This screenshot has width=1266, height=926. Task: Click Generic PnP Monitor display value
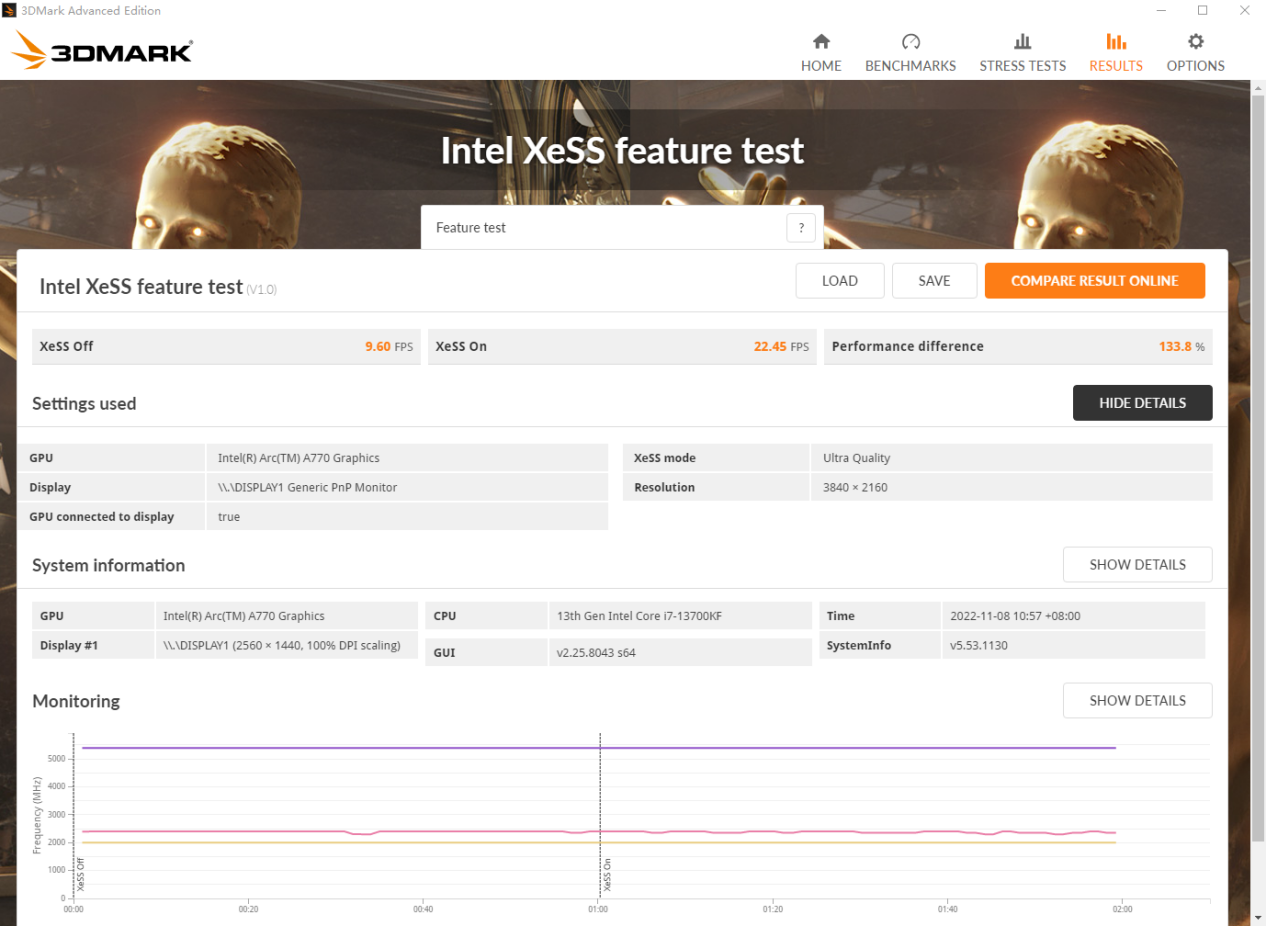click(x=308, y=488)
